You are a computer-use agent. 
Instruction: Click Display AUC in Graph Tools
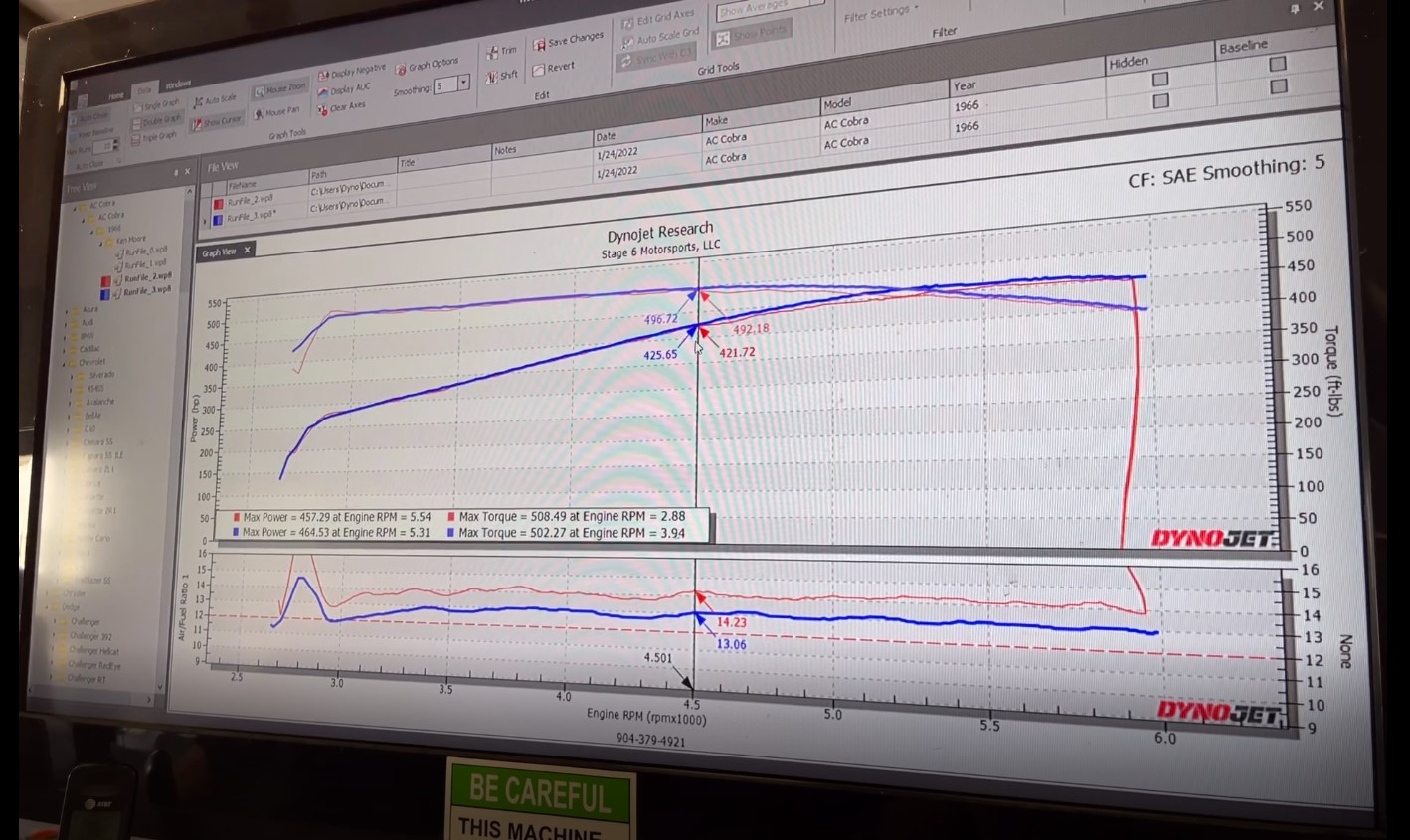pyautogui.click(x=343, y=89)
